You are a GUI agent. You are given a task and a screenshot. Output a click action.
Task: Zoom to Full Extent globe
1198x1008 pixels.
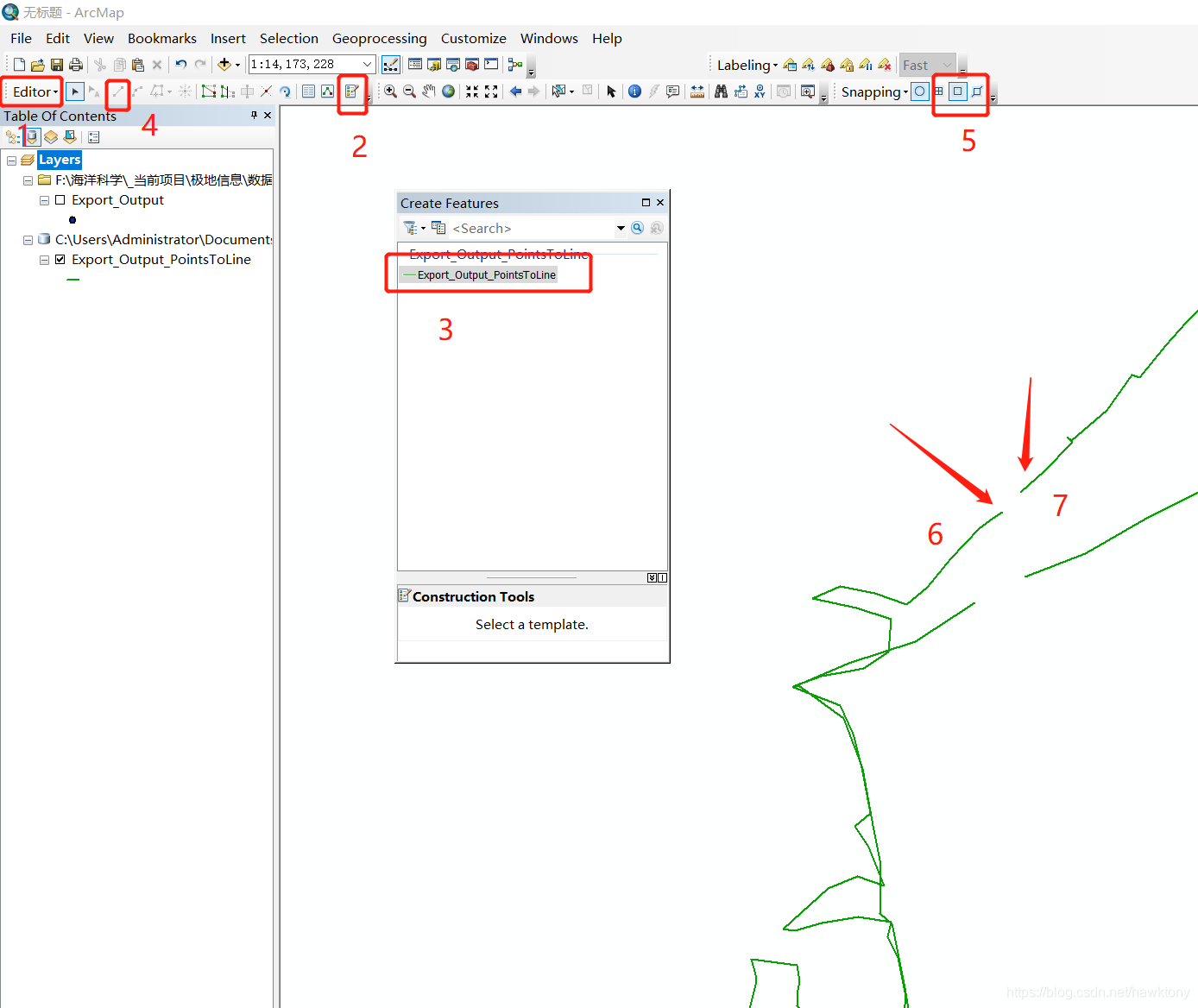(448, 91)
